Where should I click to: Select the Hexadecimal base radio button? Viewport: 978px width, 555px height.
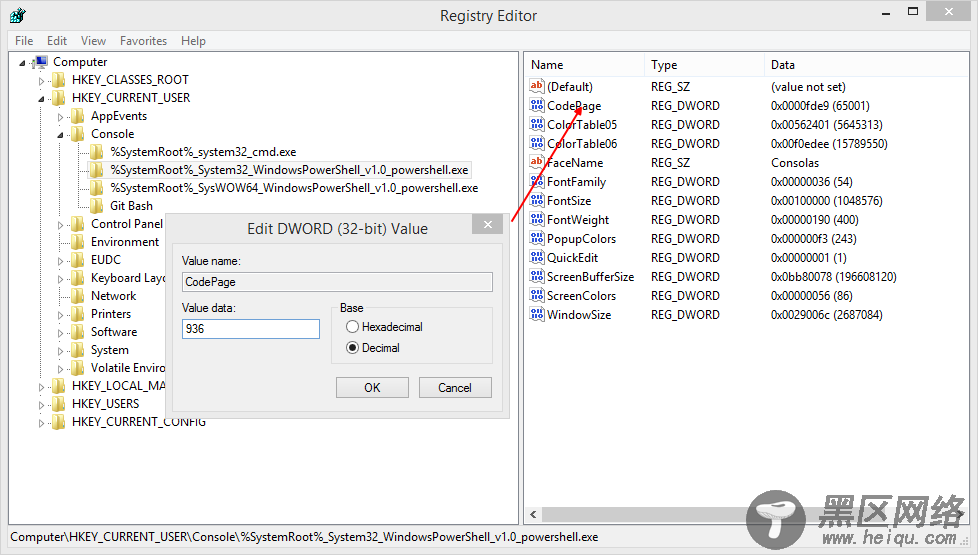click(x=352, y=327)
